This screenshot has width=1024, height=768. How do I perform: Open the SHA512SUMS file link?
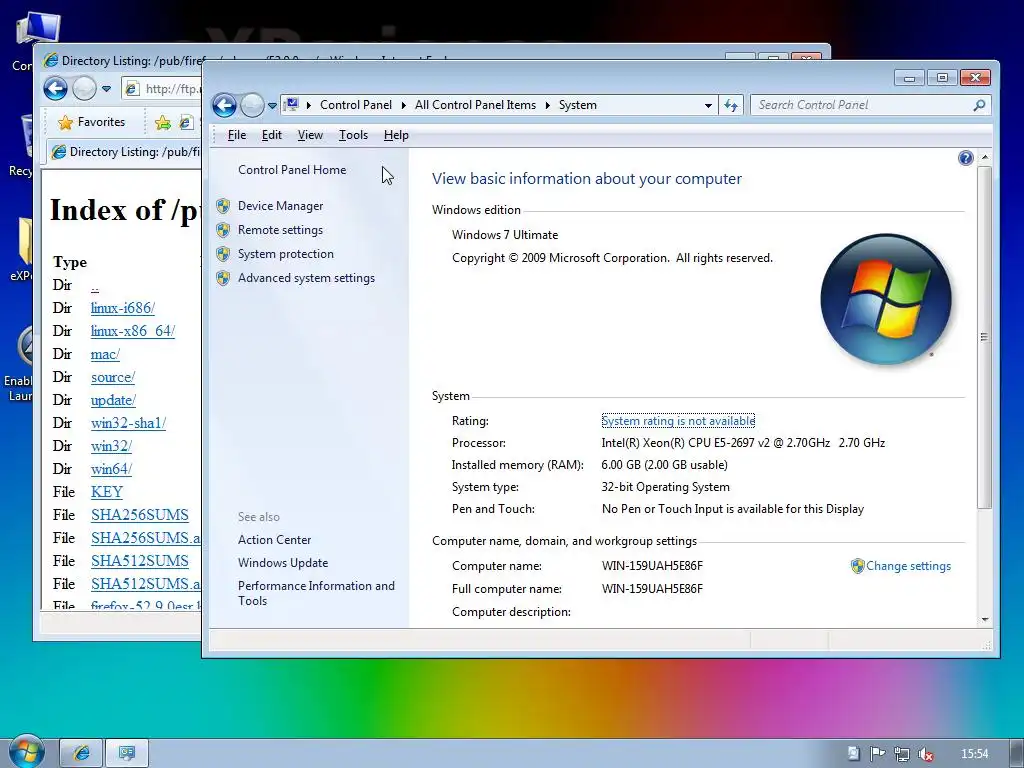click(x=140, y=561)
